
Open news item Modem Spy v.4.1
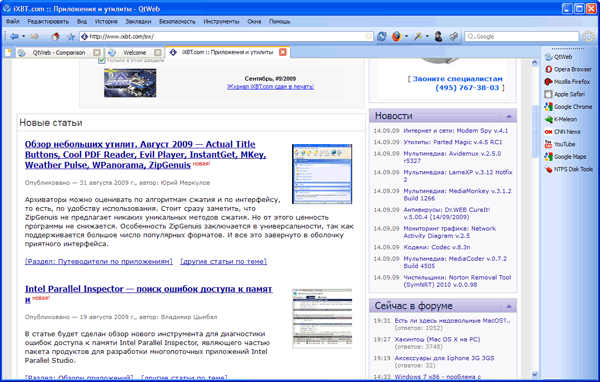(x=456, y=131)
